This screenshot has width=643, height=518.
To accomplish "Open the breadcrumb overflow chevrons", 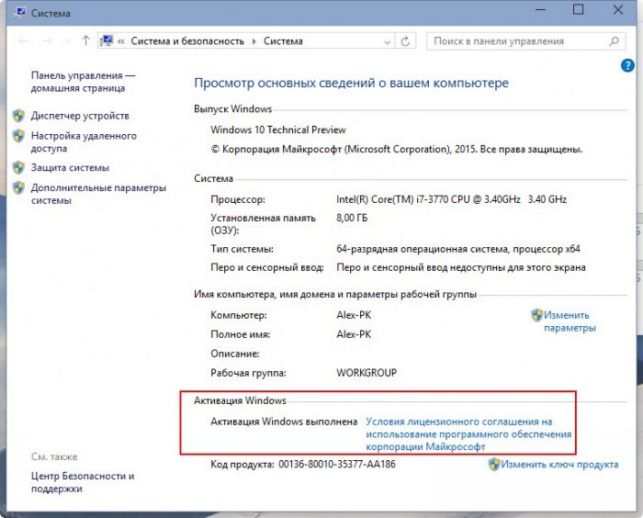I will coord(121,41).
